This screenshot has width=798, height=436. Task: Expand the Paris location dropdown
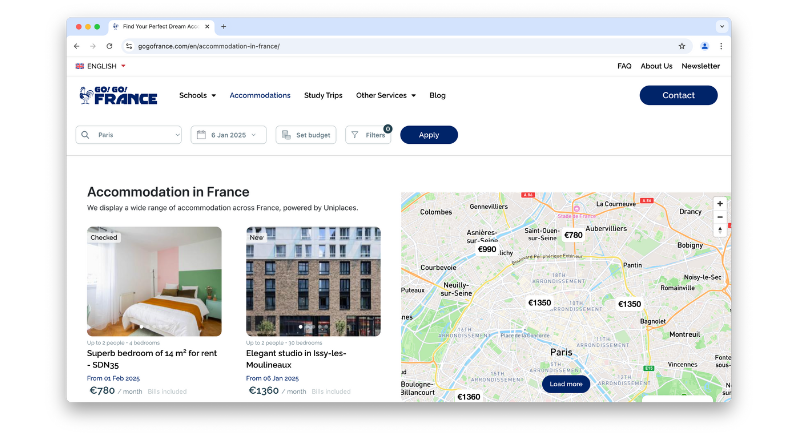pyautogui.click(x=129, y=135)
